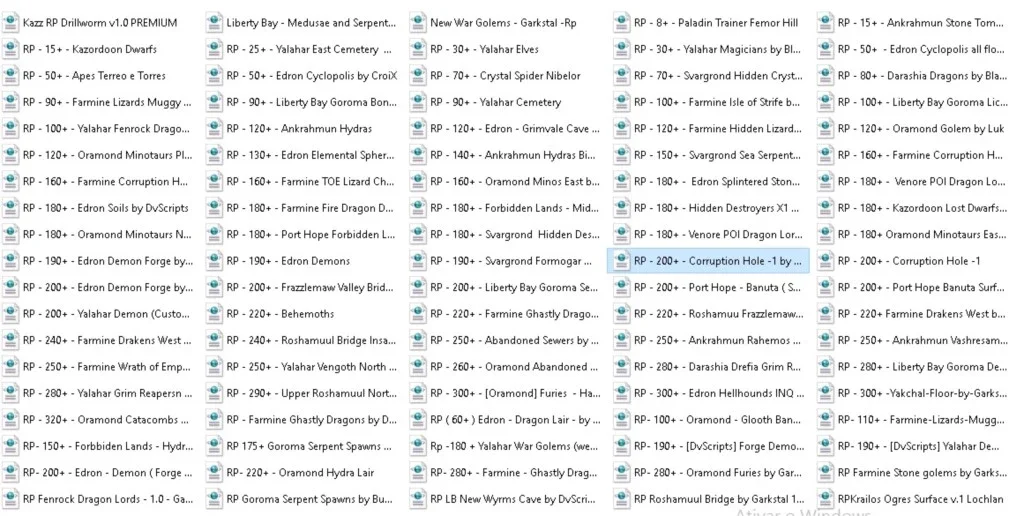This screenshot has width=1024, height=516.
Task: Click the icon beside RPKrailos Ogres Surface v.1 Lochlan
Action: pyautogui.click(x=825, y=500)
